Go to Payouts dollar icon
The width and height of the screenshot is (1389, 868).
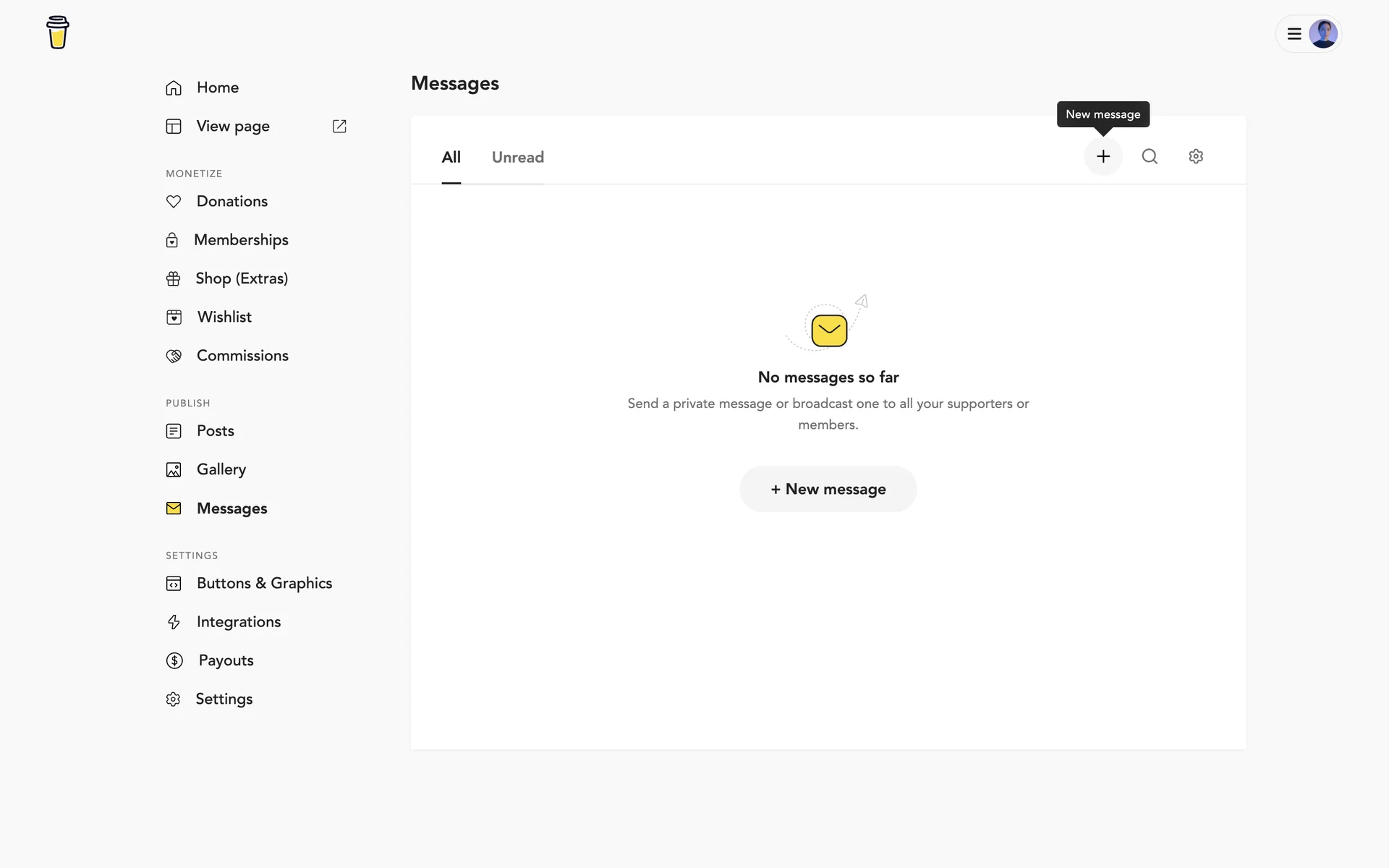(174, 660)
